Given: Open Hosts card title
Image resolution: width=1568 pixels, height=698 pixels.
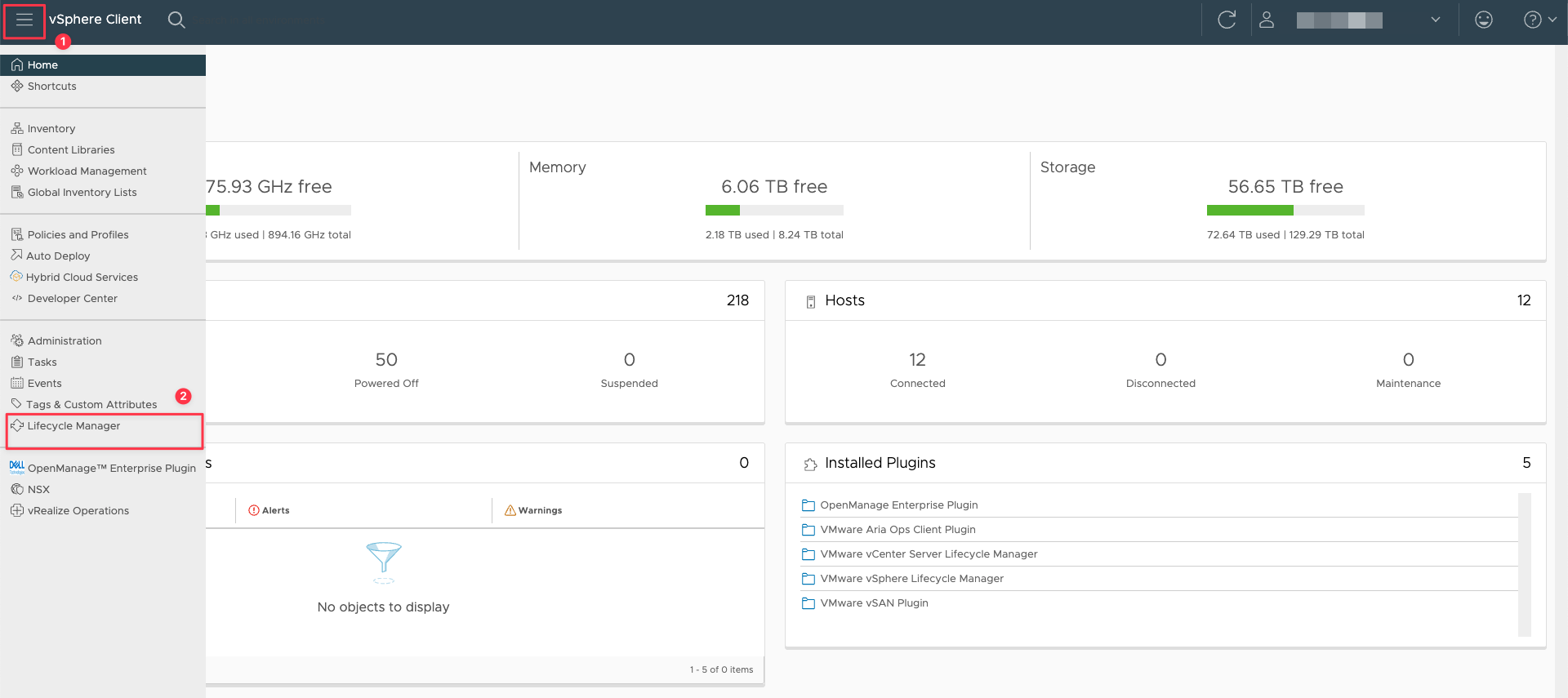Looking at the screenshot, I should click(844, 300).
